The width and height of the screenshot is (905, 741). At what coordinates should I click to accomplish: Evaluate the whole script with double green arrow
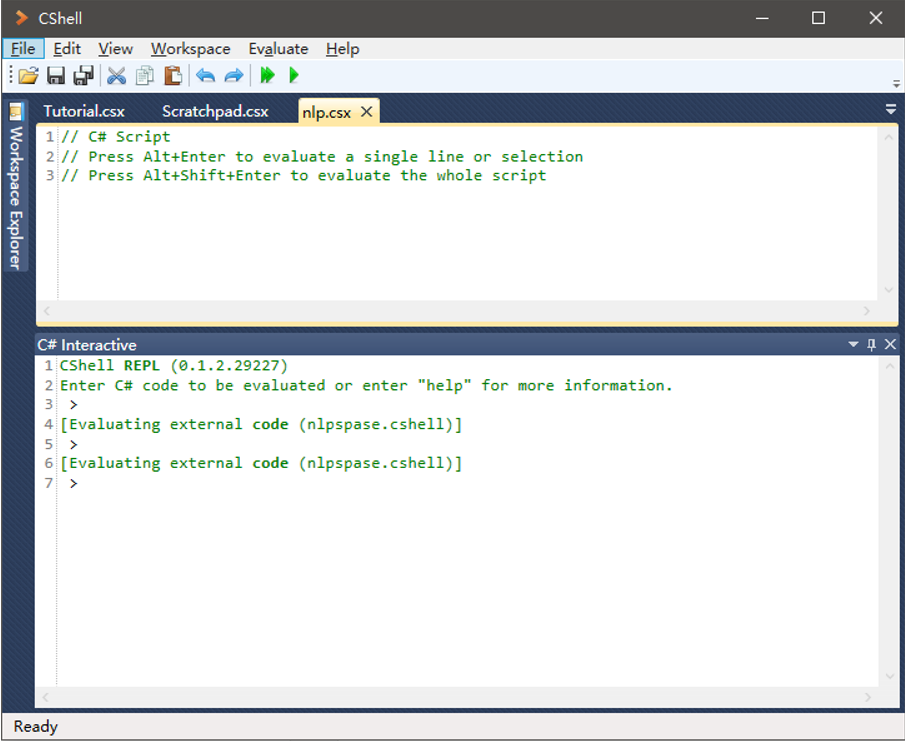click(x=267, y=75)
